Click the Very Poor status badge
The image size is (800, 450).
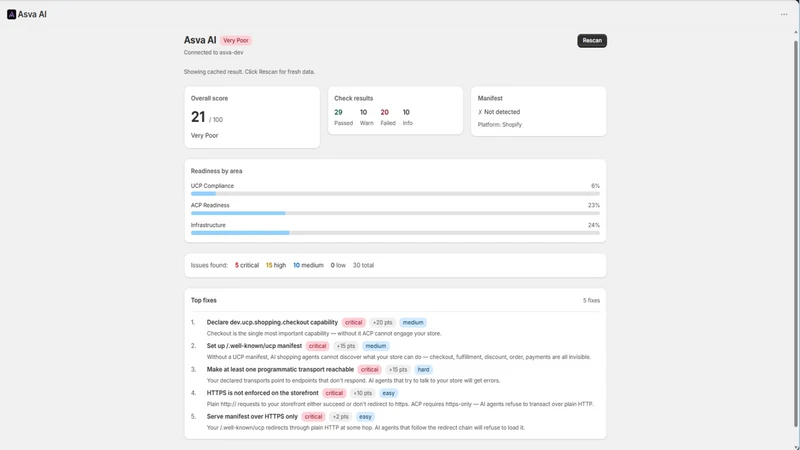[236, 40]
